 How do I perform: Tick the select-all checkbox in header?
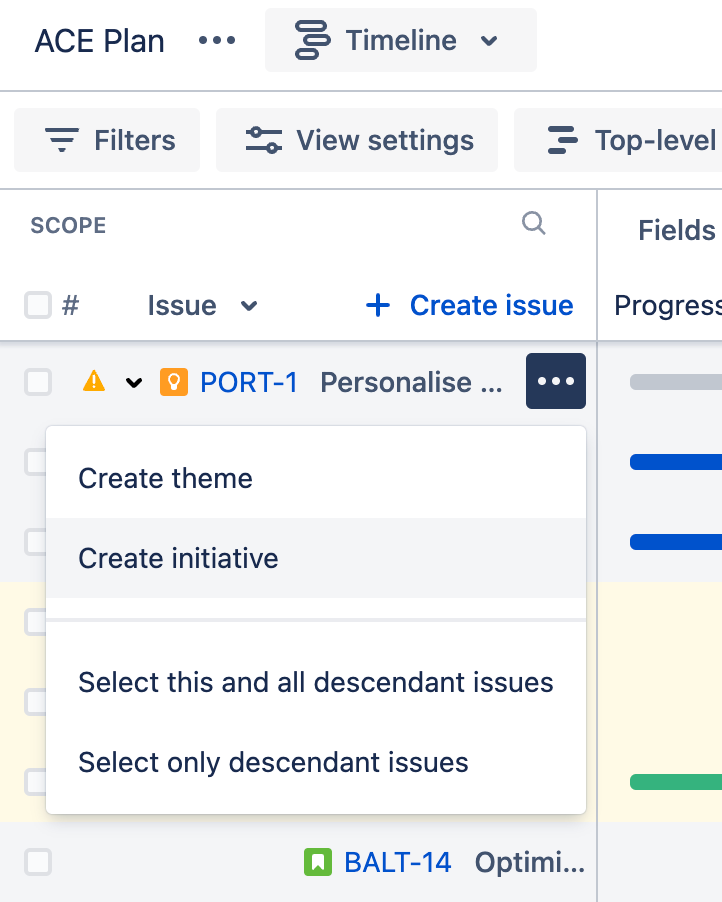tap(38, 305)
